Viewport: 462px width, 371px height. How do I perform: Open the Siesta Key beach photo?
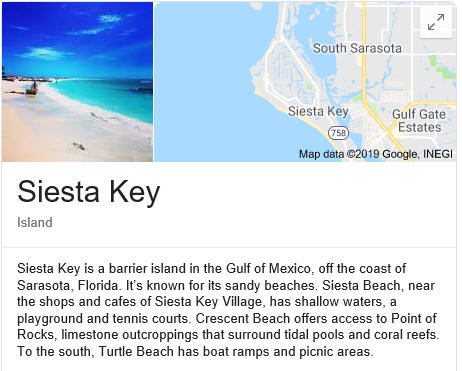point(77,82)
